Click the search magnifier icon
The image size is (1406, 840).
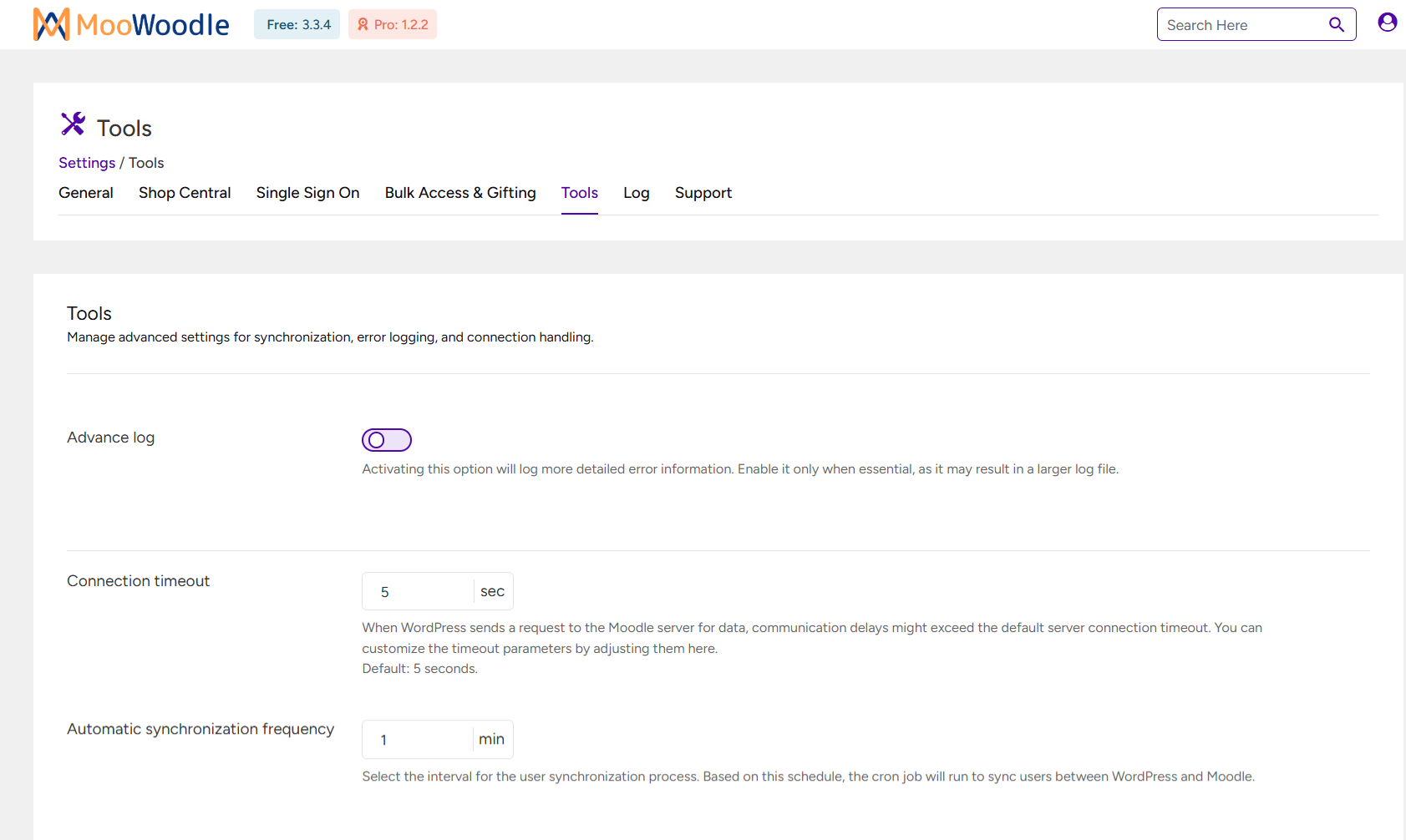(1337, 24)
